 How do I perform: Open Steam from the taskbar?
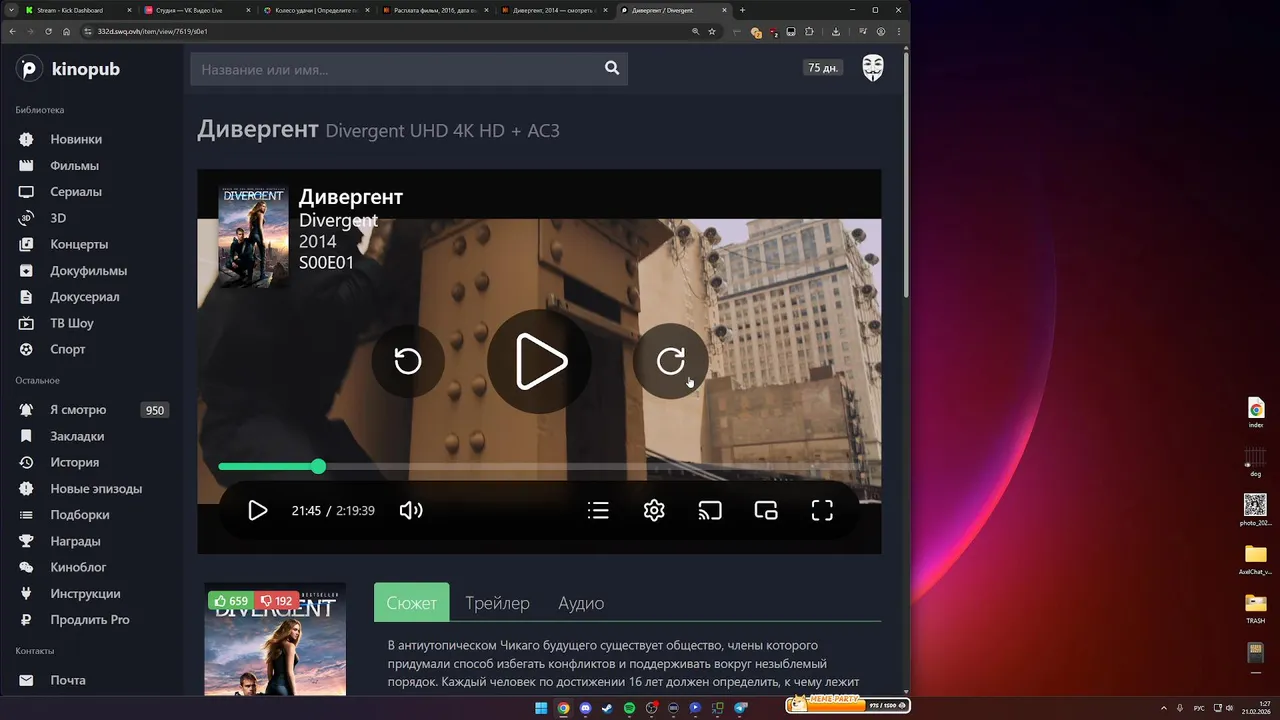pos(607,708)
